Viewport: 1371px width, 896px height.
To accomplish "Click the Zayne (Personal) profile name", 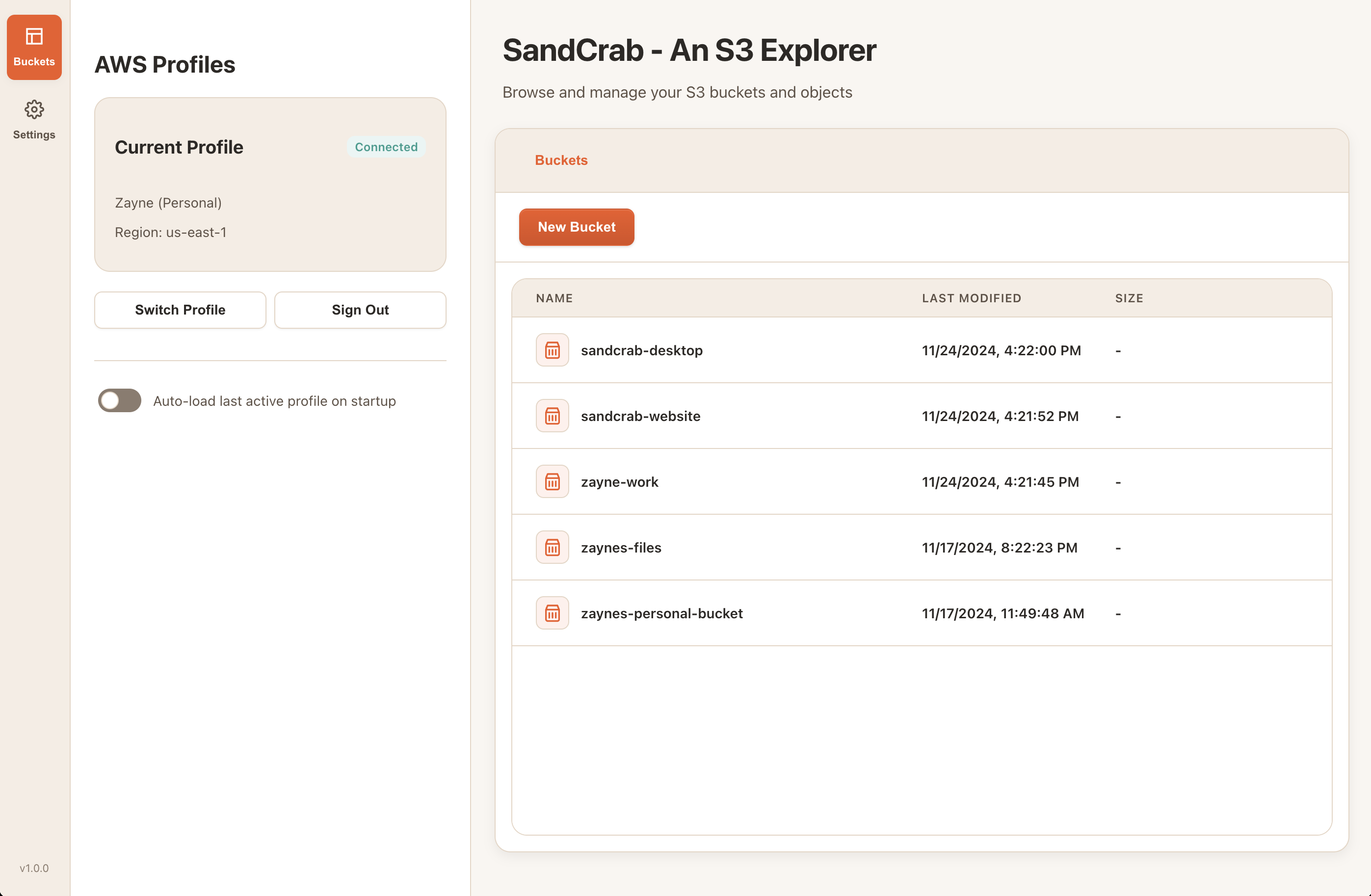I will point(168,203).
